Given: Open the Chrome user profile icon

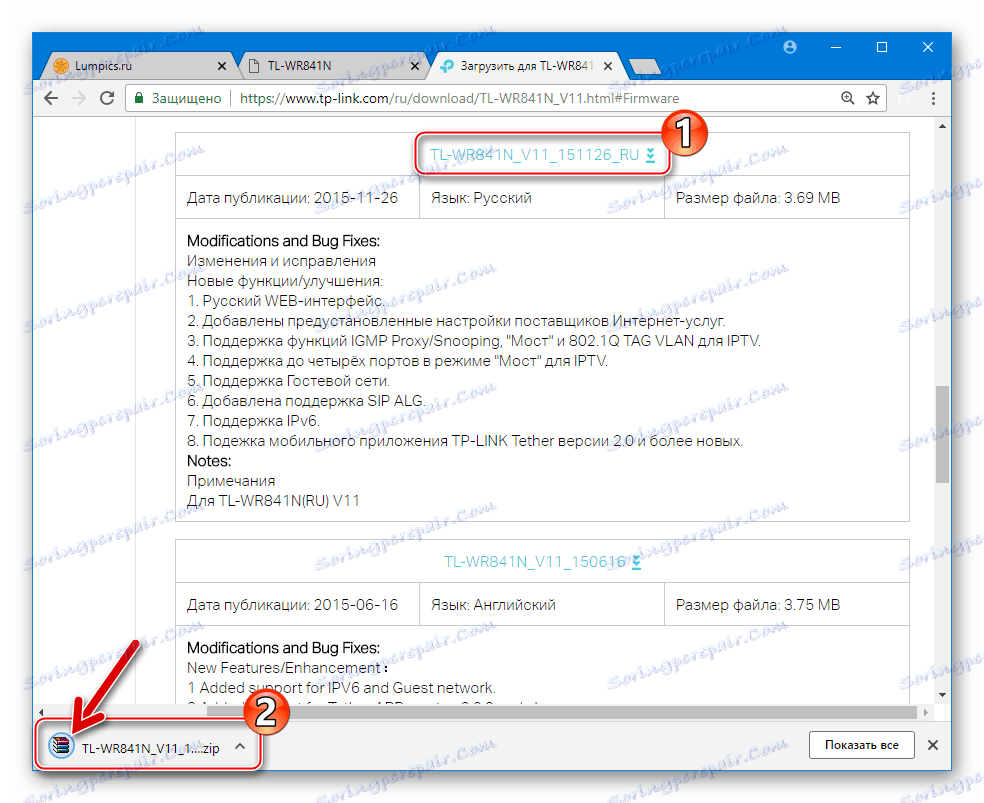Looking at the screenshot, I should tap(790, 47).
